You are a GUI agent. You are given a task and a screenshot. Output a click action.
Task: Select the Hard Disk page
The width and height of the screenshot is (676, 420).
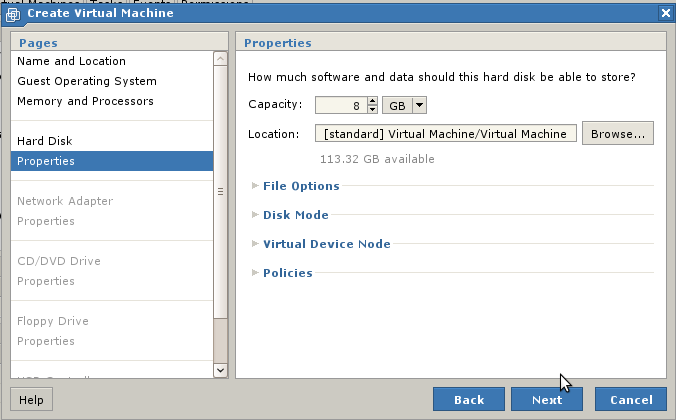tap(45, 141)
